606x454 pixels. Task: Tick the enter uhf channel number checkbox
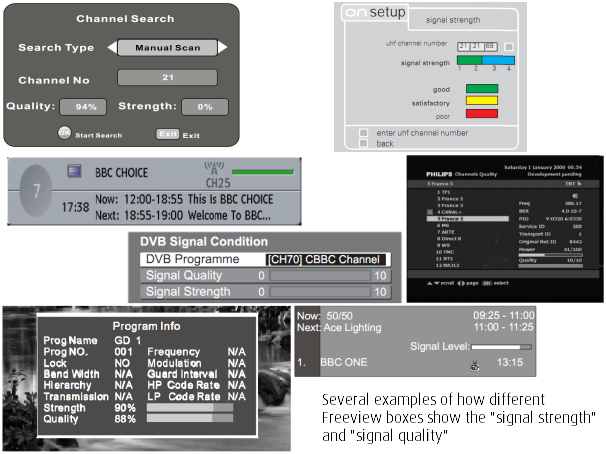[363, 133]
